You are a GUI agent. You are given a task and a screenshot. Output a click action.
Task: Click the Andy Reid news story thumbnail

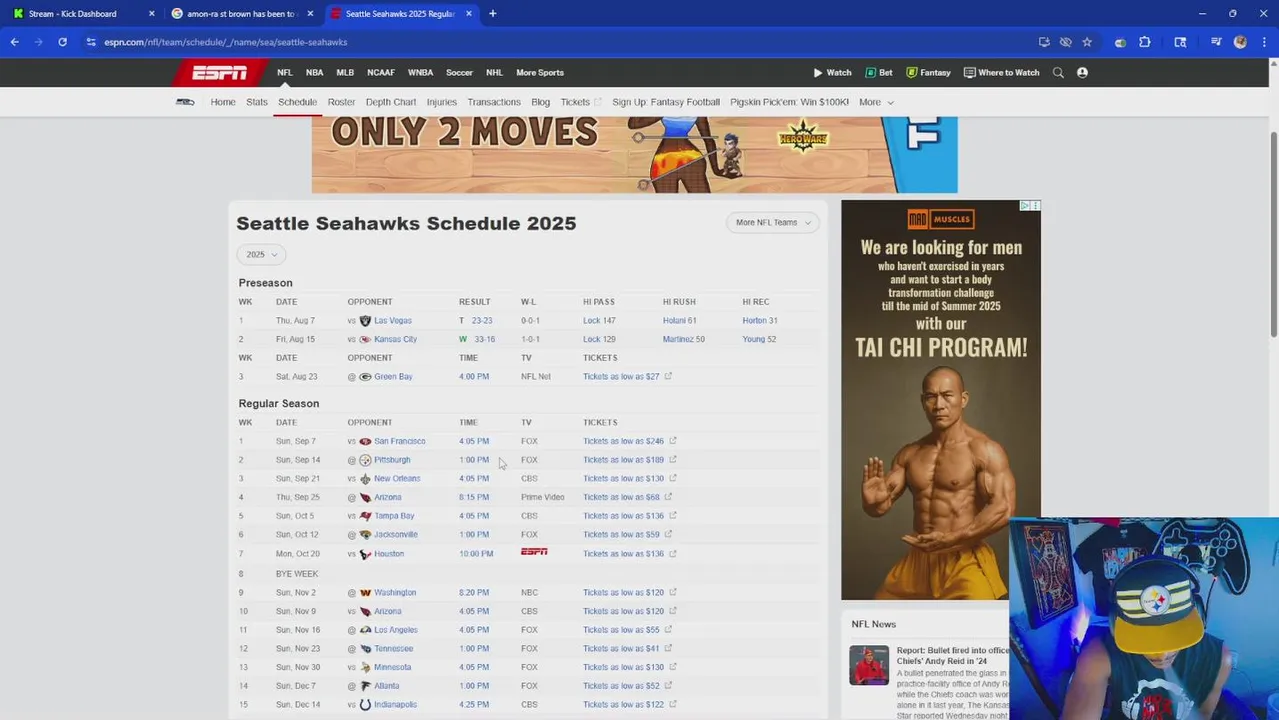pos(869,666)
